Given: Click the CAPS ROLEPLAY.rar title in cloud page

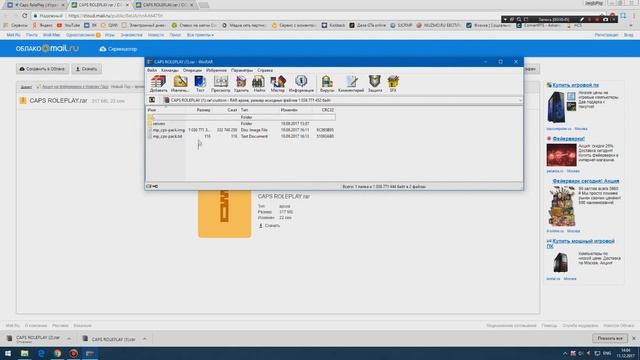Looking at the screenshot, I should pyautogui.click(x=284, y=197).
